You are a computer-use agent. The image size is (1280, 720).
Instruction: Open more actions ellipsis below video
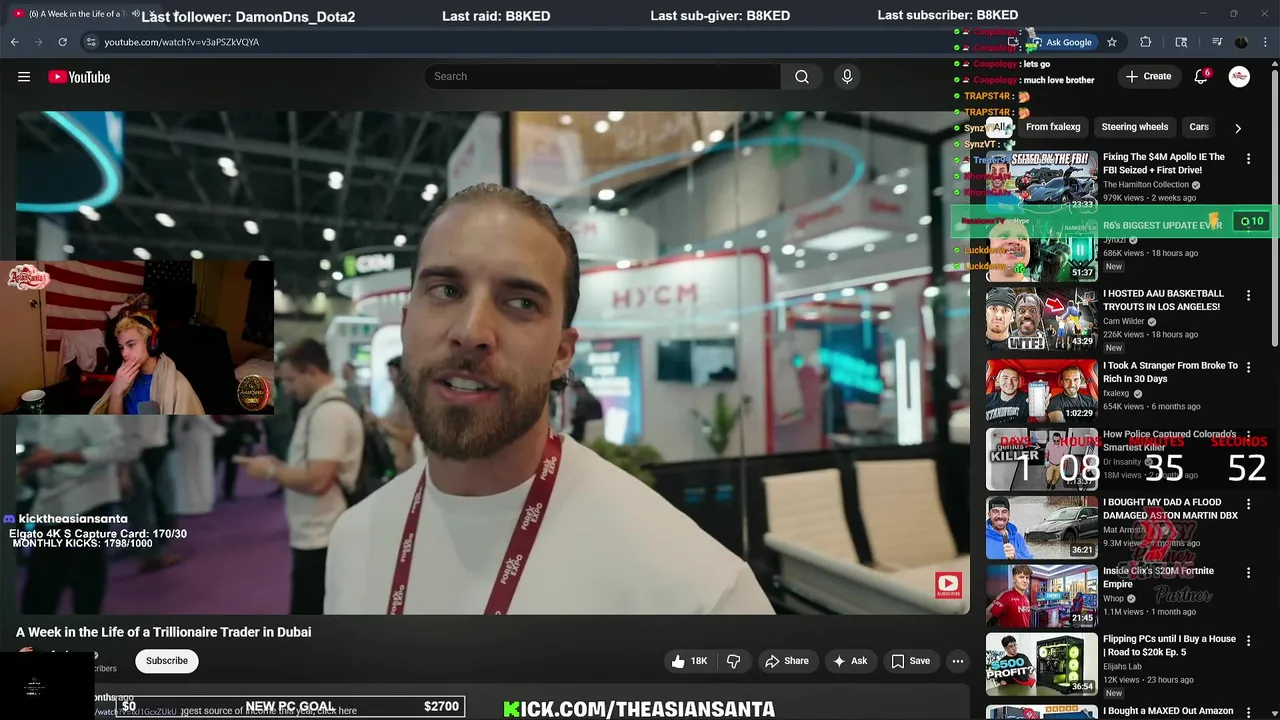957,661
